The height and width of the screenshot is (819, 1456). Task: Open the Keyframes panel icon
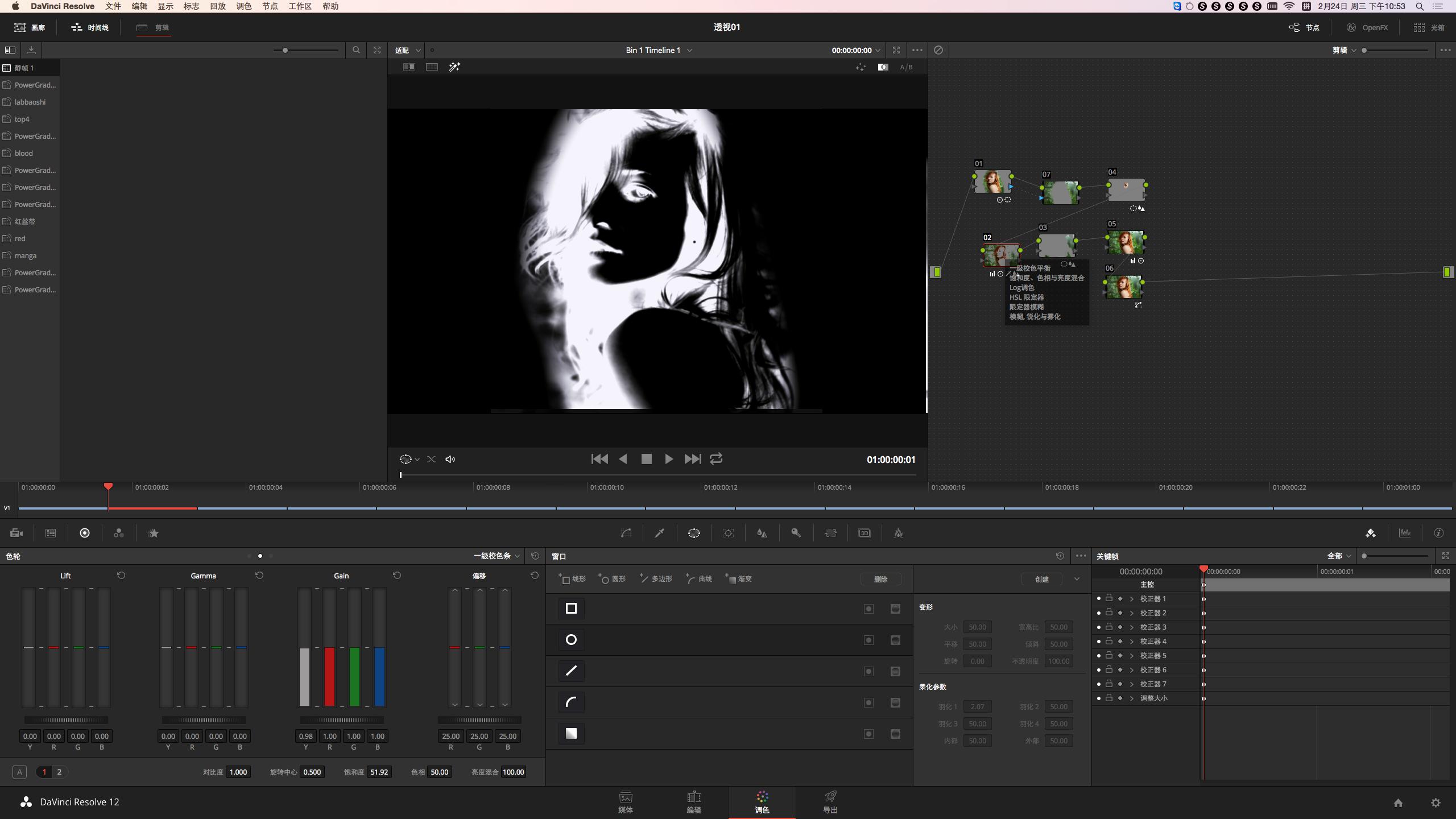pyautogui.click(x=1371, y=533)
